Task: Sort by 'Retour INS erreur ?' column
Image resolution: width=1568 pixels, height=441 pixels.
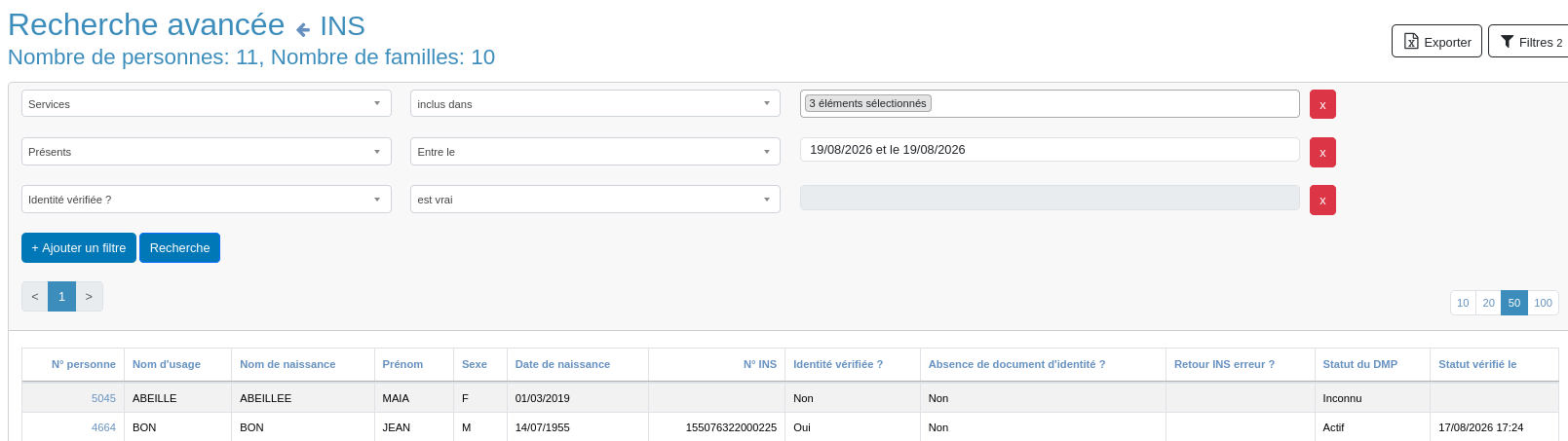Action: point(1224,364)
